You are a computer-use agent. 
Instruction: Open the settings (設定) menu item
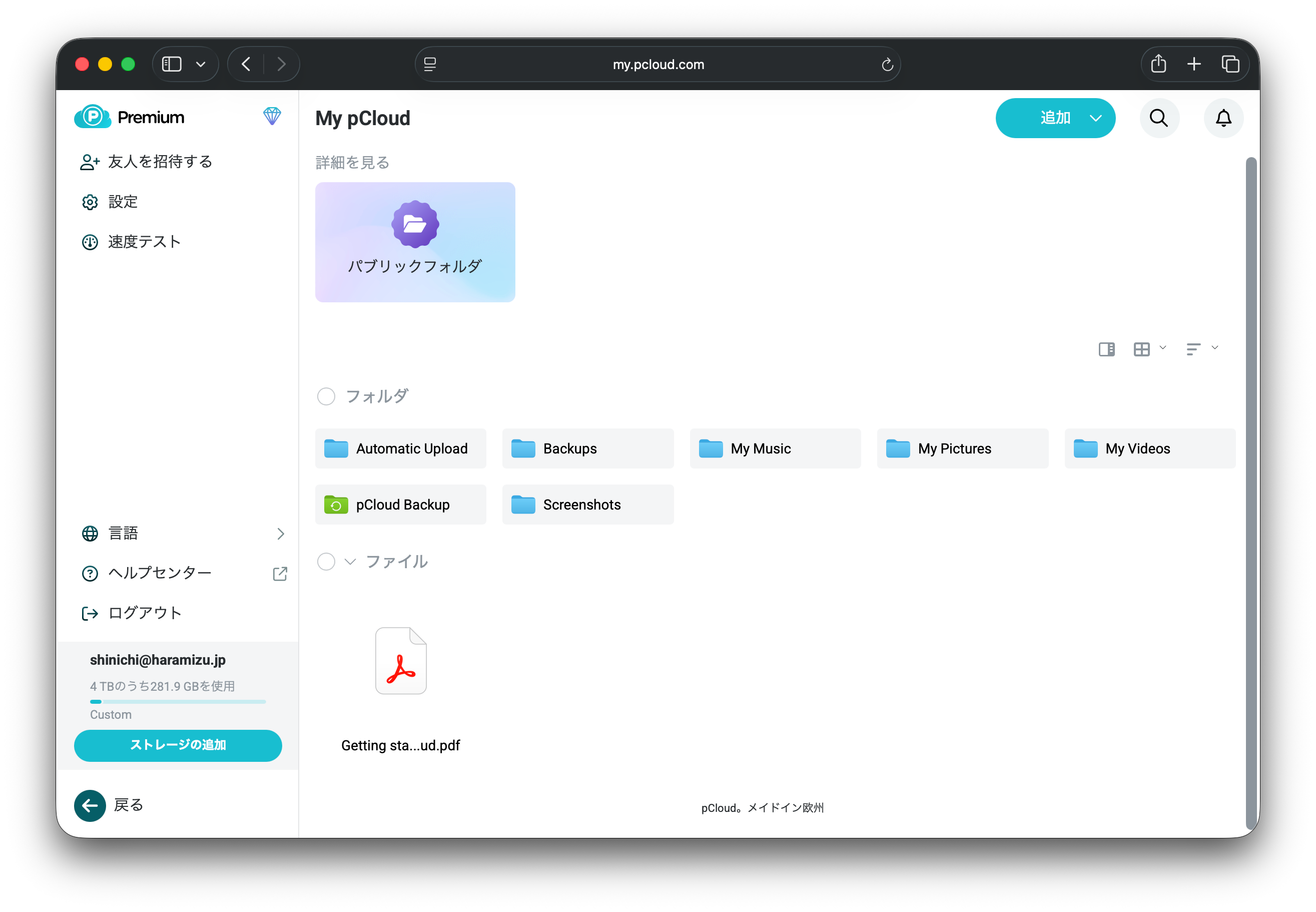click(x=123, y=202)
